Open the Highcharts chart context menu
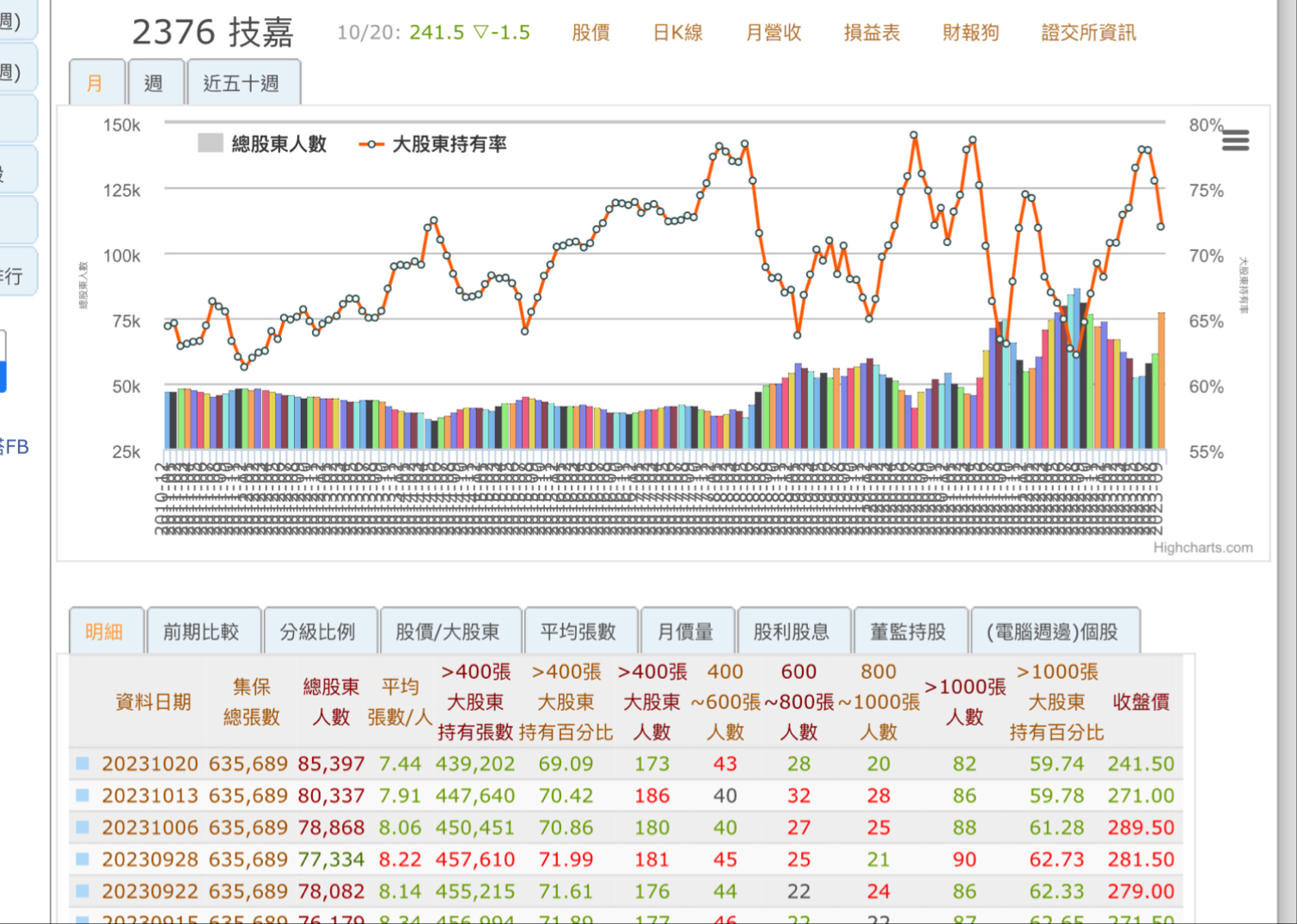 point(1235,140)
